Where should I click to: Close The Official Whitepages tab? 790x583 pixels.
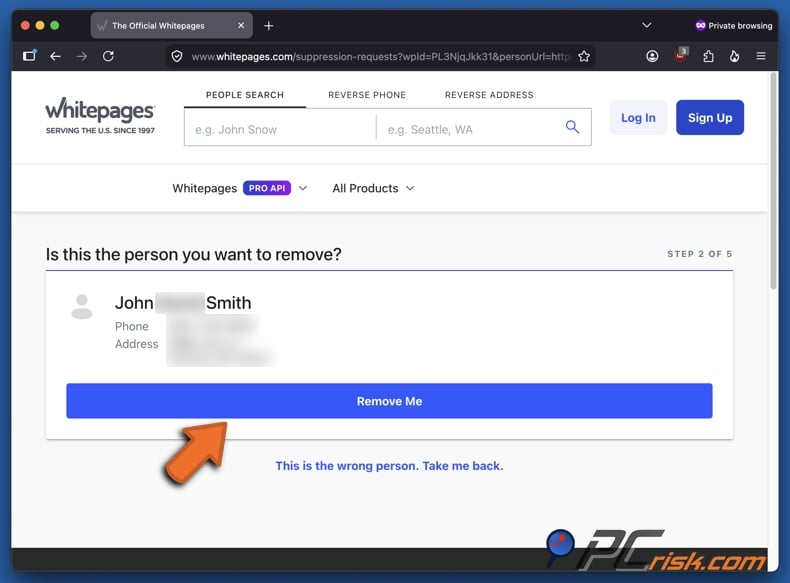[x=241, y=25]
